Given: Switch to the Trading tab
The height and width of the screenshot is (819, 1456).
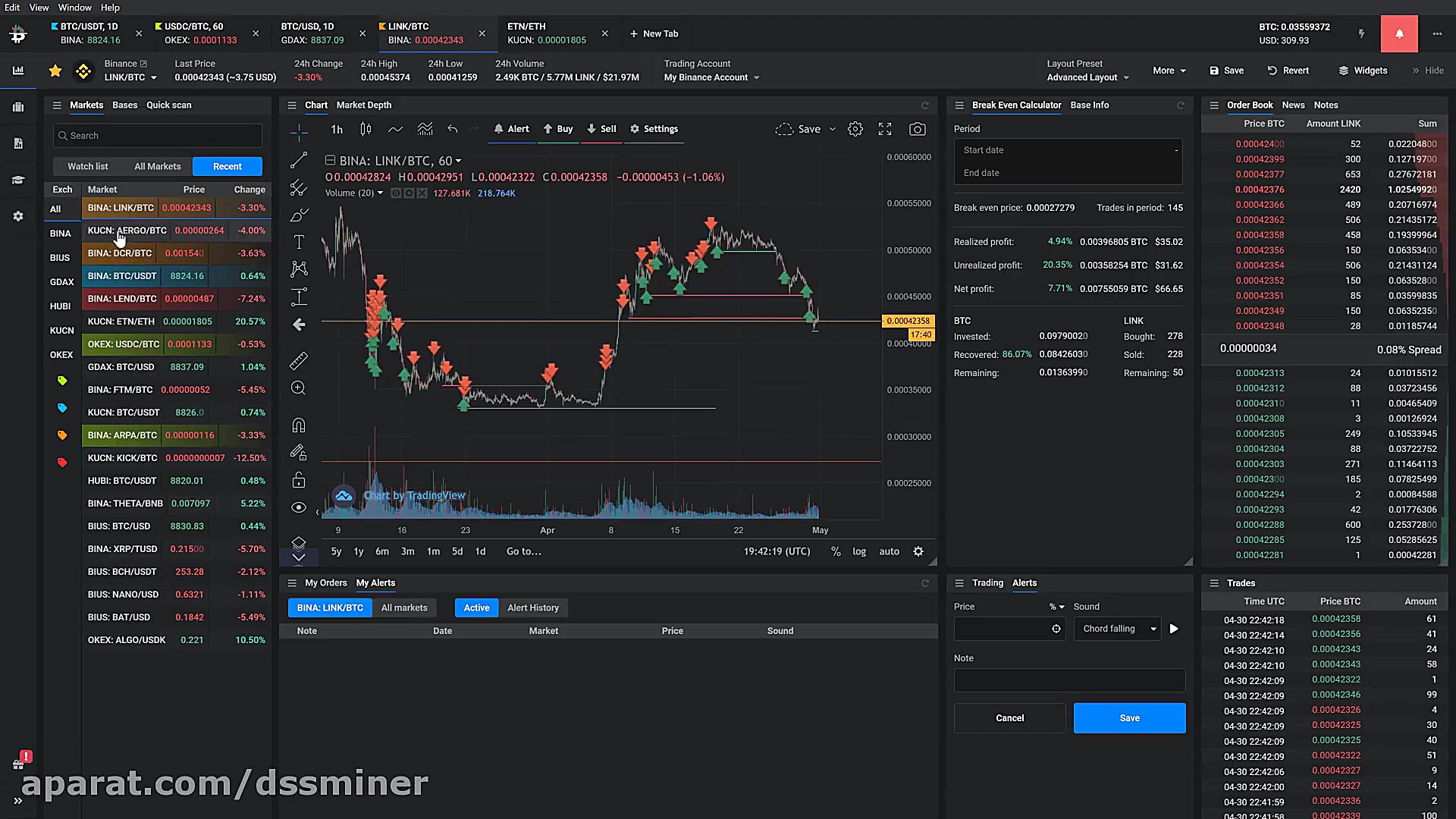Looking at the screenshot, I should click(987, 583).
